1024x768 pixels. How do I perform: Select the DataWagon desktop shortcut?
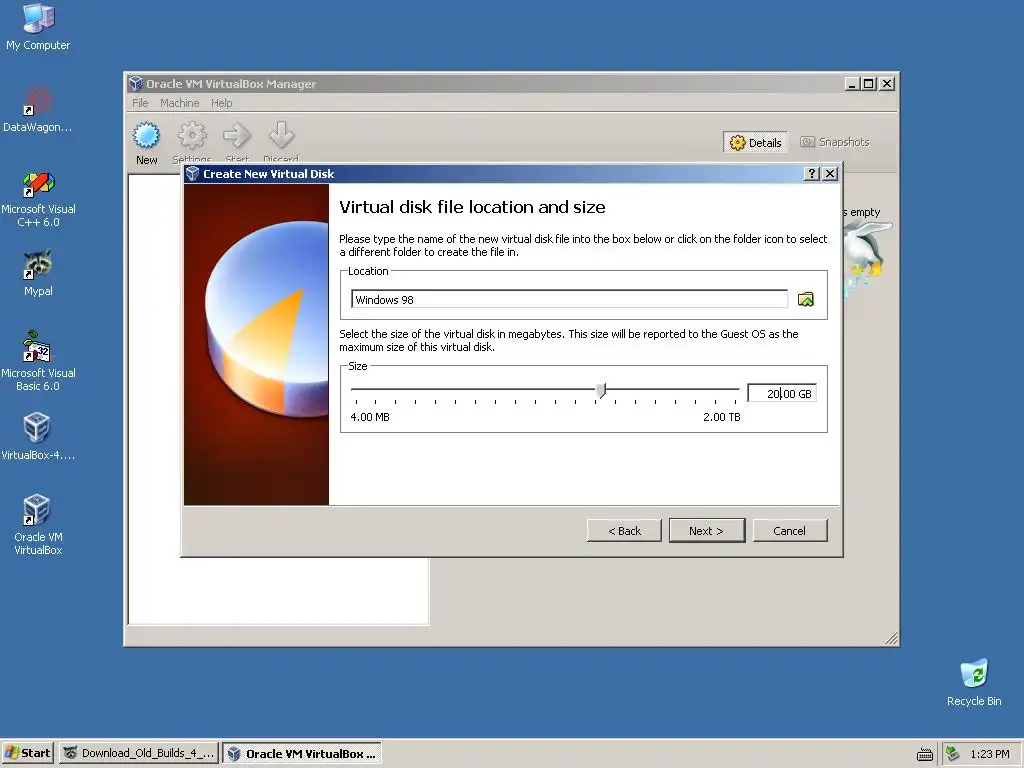coord(38,110)
